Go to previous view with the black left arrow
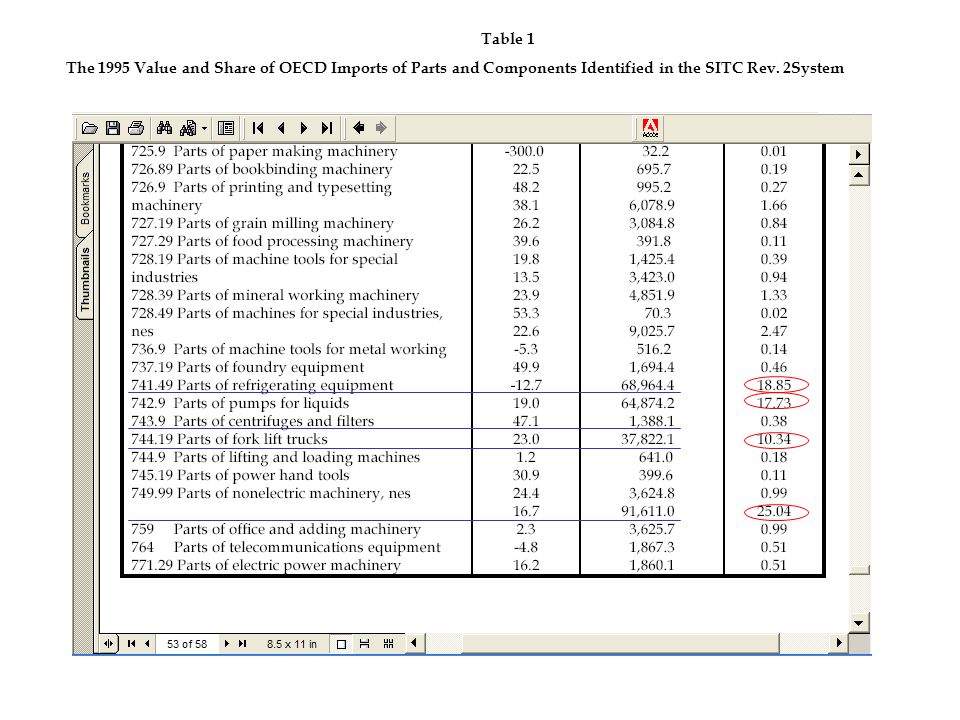Screen dimensions: 960x720 pos(359,127)
